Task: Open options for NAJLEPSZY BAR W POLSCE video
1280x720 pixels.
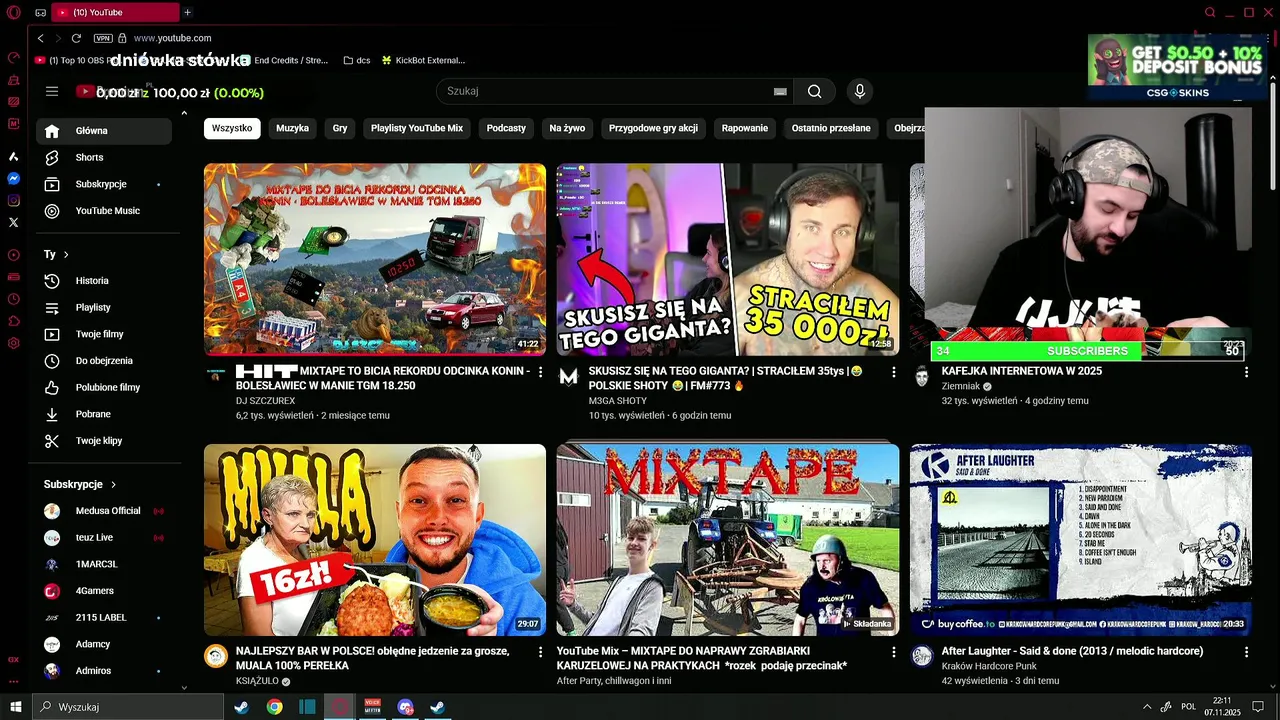Action: pos(541,652)
